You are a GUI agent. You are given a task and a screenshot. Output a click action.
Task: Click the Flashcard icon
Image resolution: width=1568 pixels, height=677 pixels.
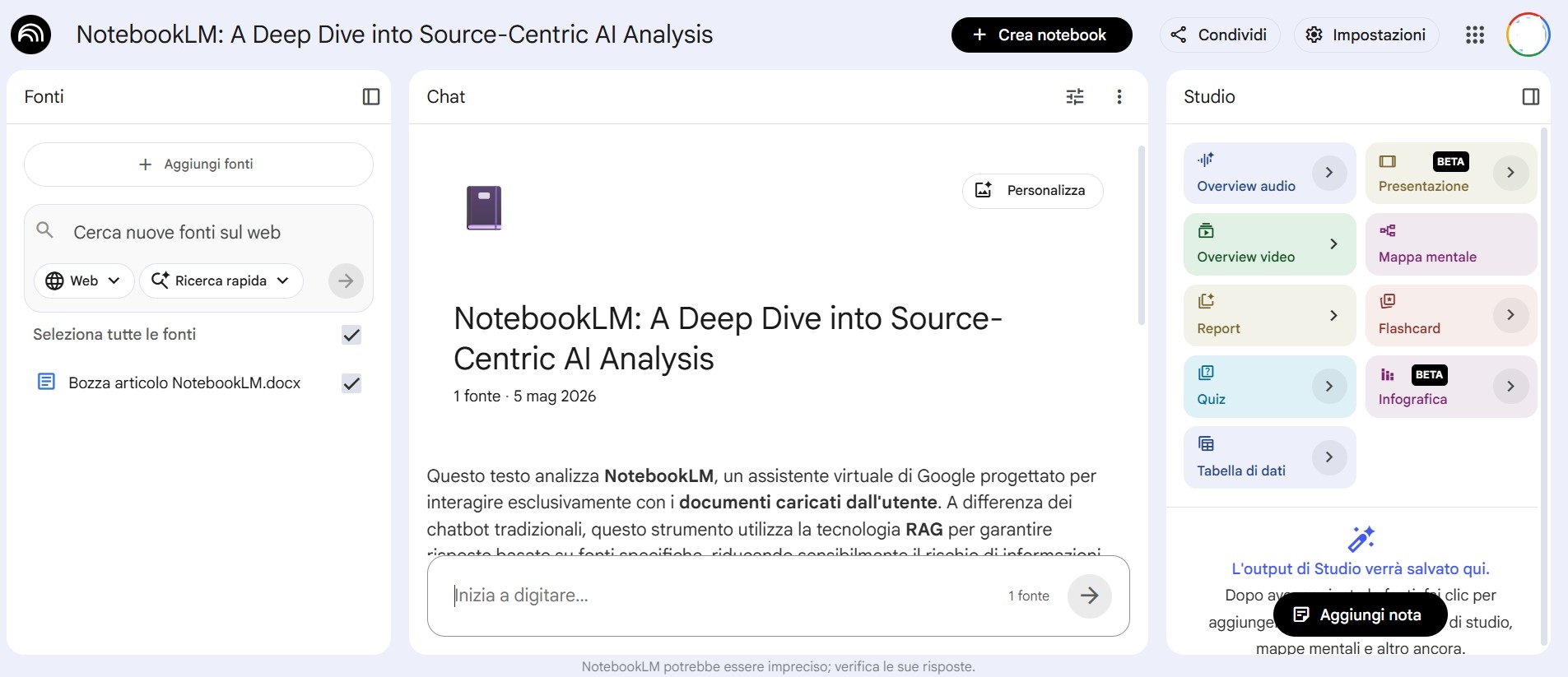click(x=1388, y=301)
